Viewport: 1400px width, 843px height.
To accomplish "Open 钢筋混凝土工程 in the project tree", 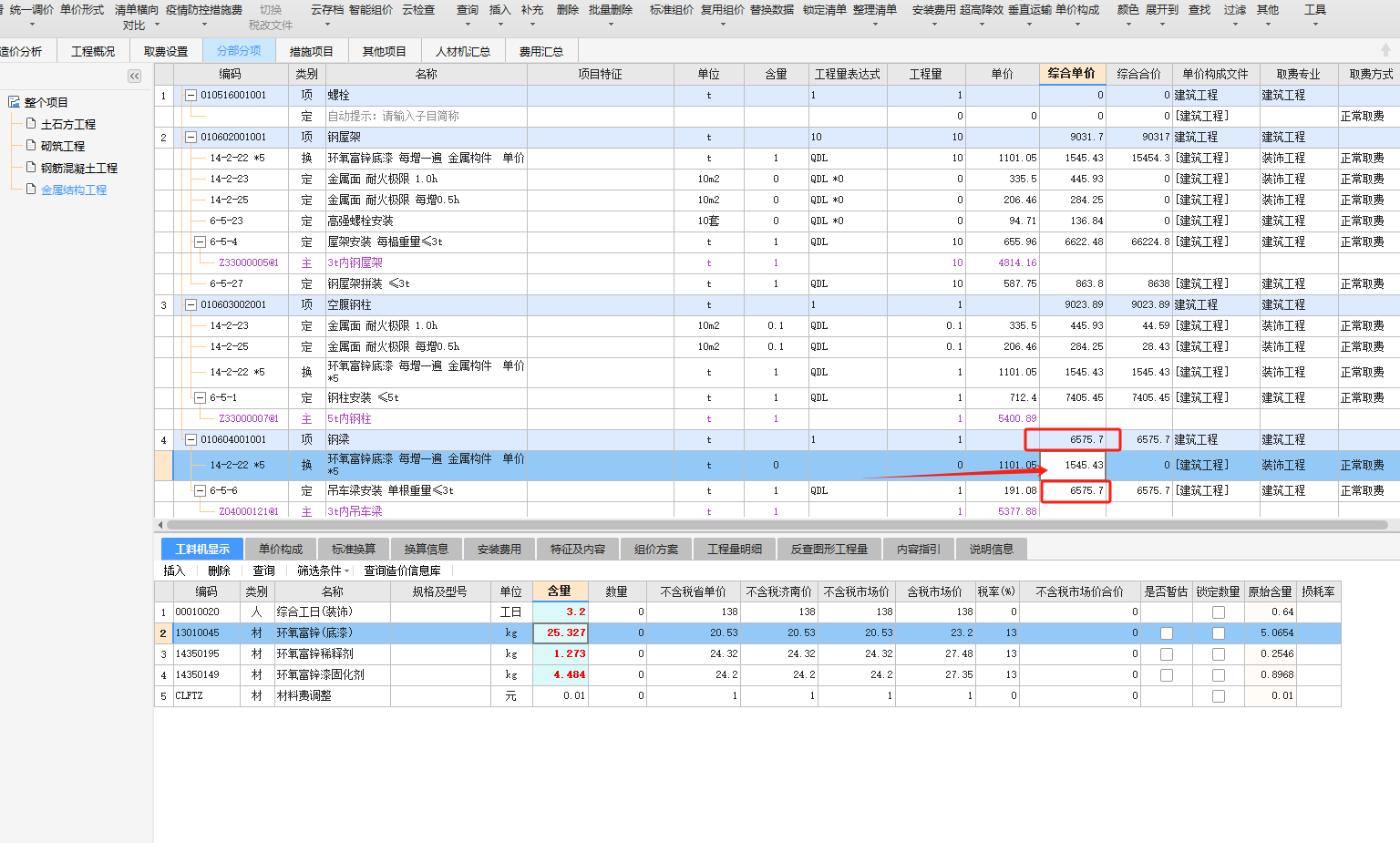I will [x=79, y=168].
